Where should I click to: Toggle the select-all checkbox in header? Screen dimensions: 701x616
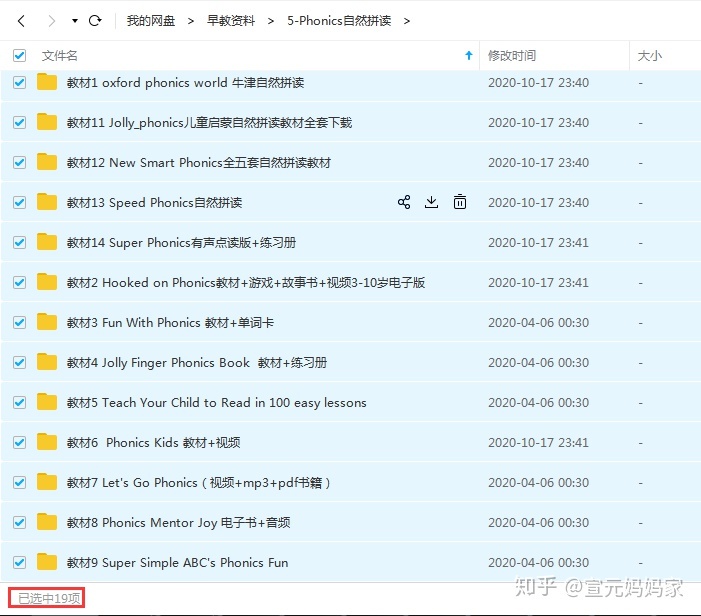[x=19, y=55]
